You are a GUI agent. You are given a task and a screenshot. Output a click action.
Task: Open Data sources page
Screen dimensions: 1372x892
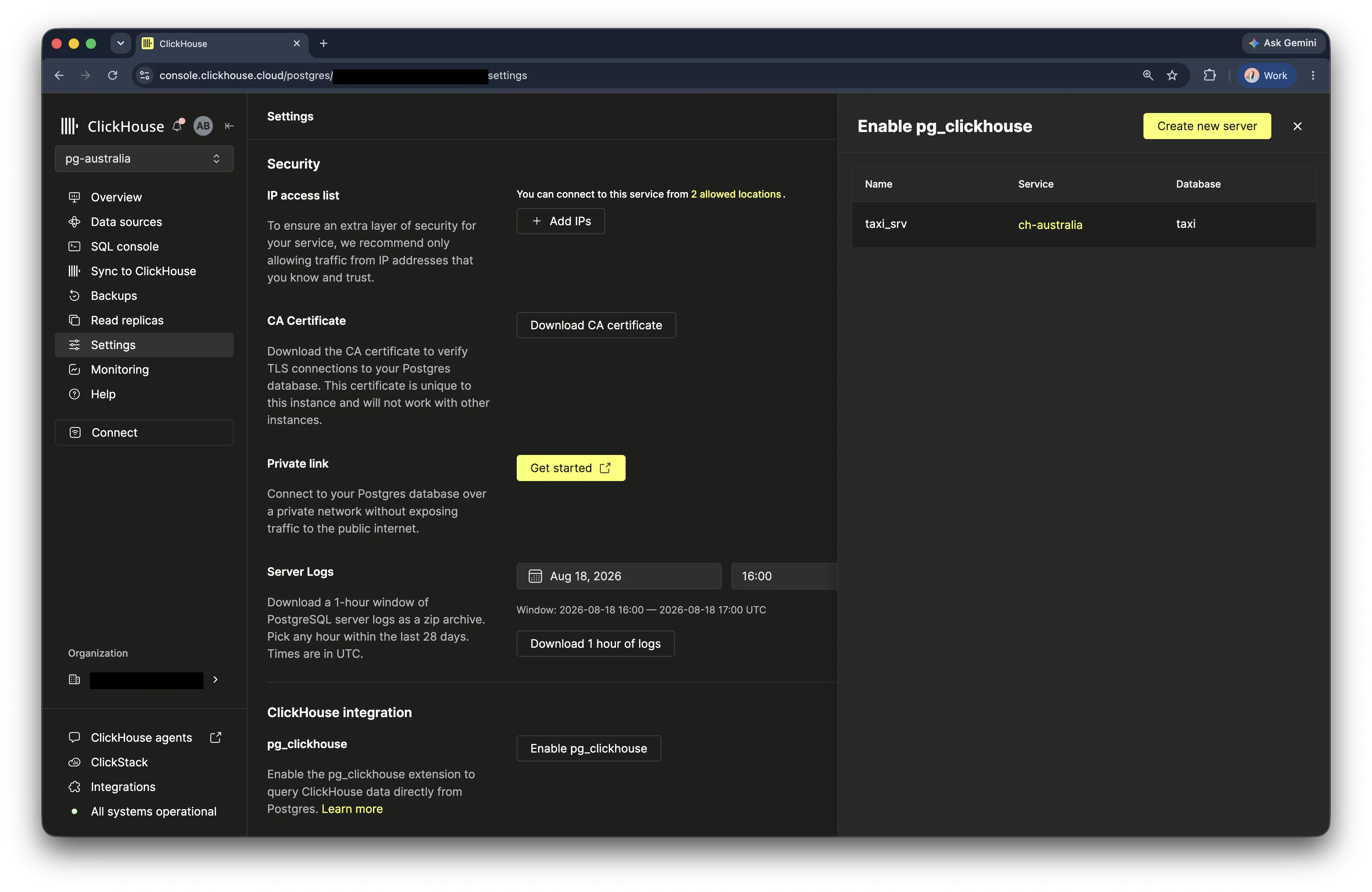tap(144, 222)
